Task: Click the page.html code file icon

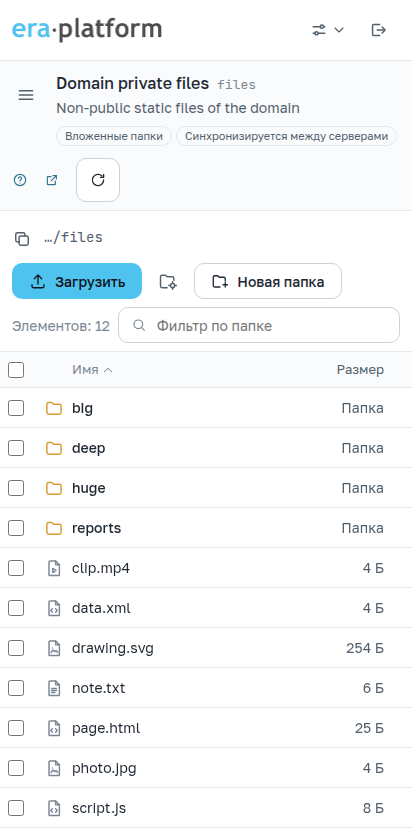Action: 54,728
